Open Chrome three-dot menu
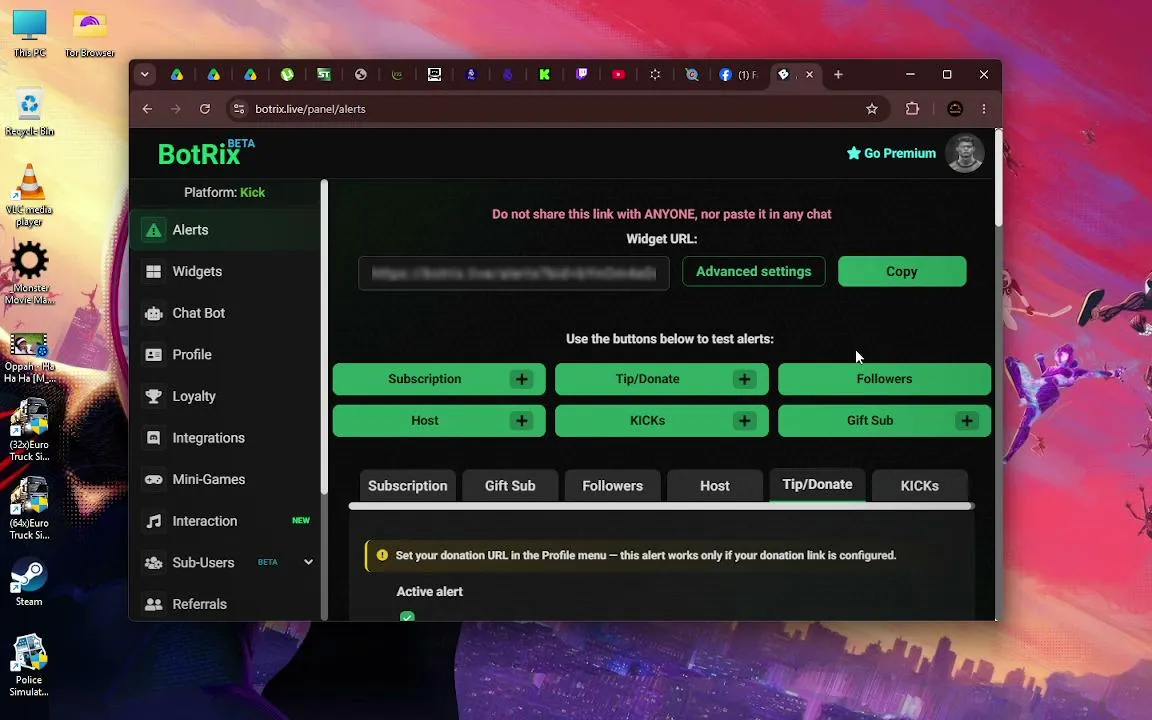 984,109
